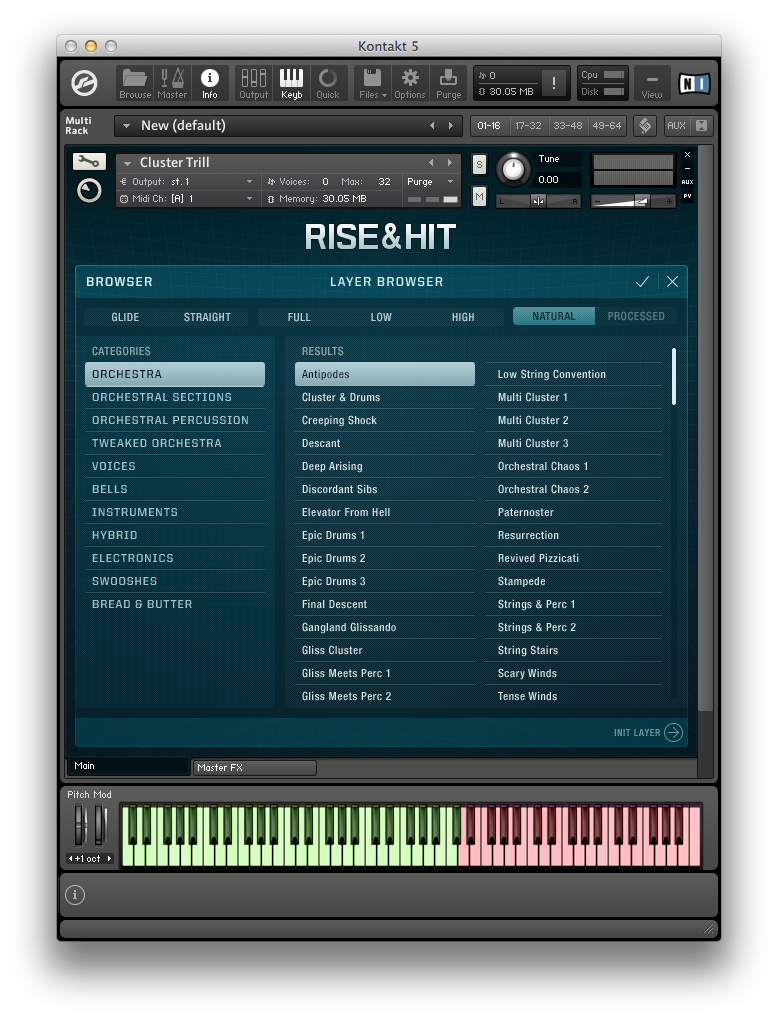Open the Midi Ch dropdown
Image resolution: width=778 pixels, height=1020 pixels.
pos(187,198)
